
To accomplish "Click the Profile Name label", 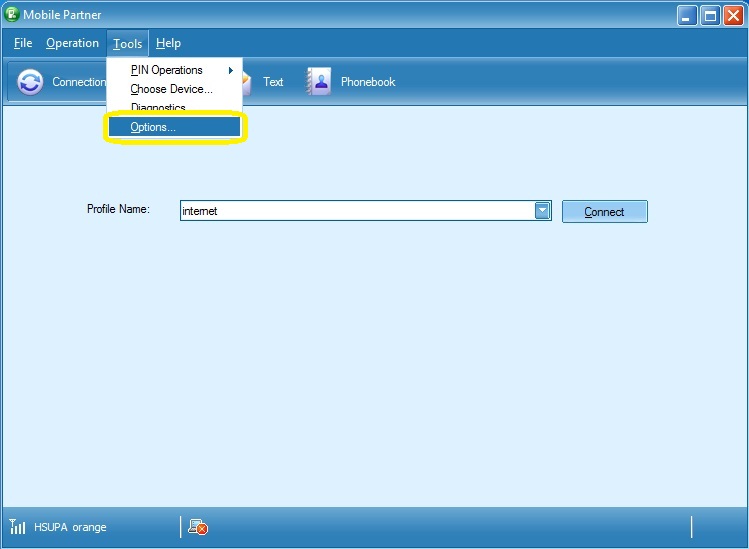I will (118, 209).
